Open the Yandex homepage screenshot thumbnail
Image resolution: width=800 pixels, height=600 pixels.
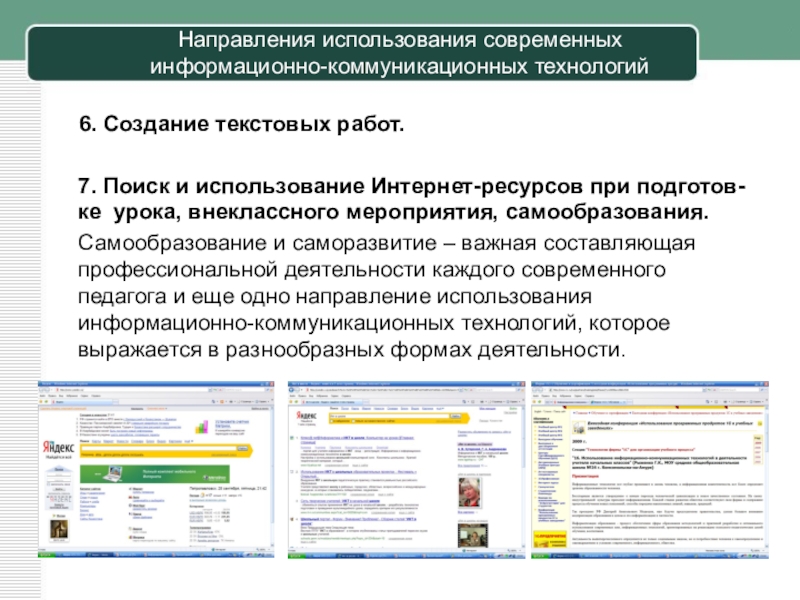click(x=156, y=469)
